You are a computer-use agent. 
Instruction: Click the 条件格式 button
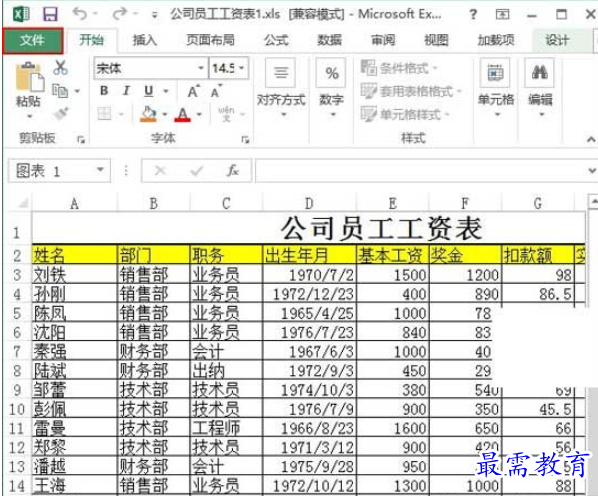(x=398, y=68)
